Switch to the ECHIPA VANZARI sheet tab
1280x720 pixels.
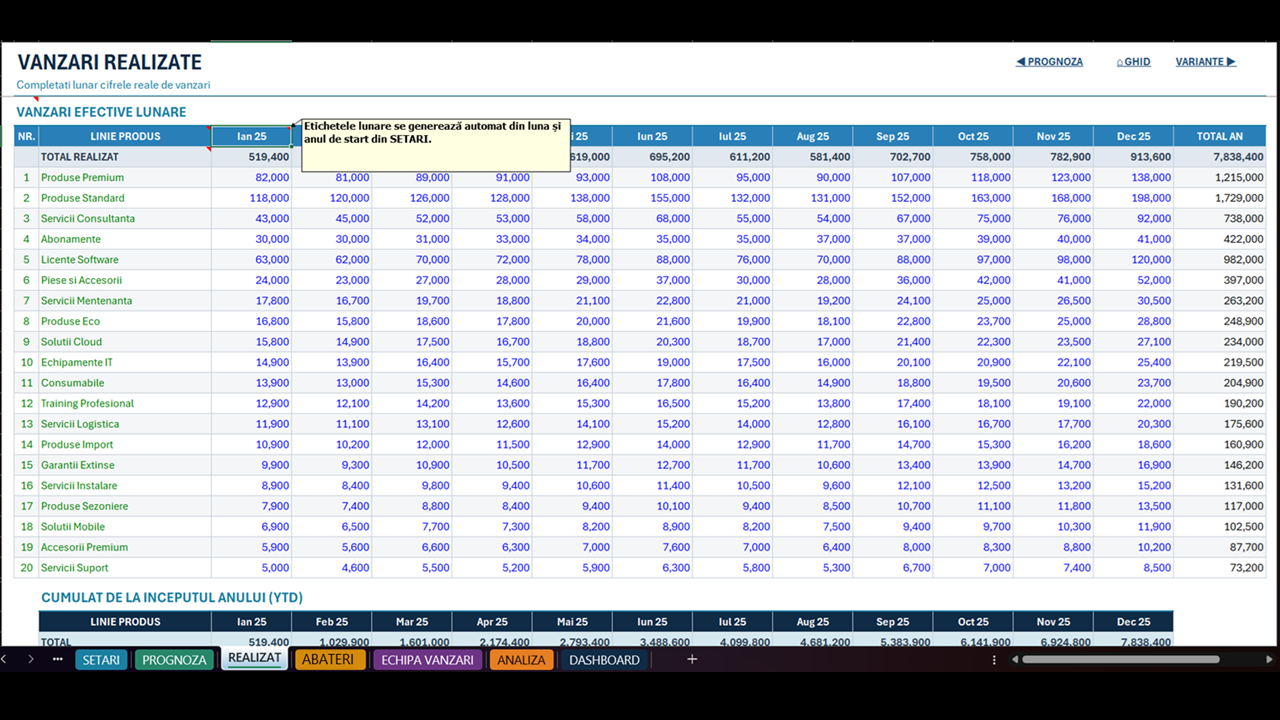[x=427, y=660]
